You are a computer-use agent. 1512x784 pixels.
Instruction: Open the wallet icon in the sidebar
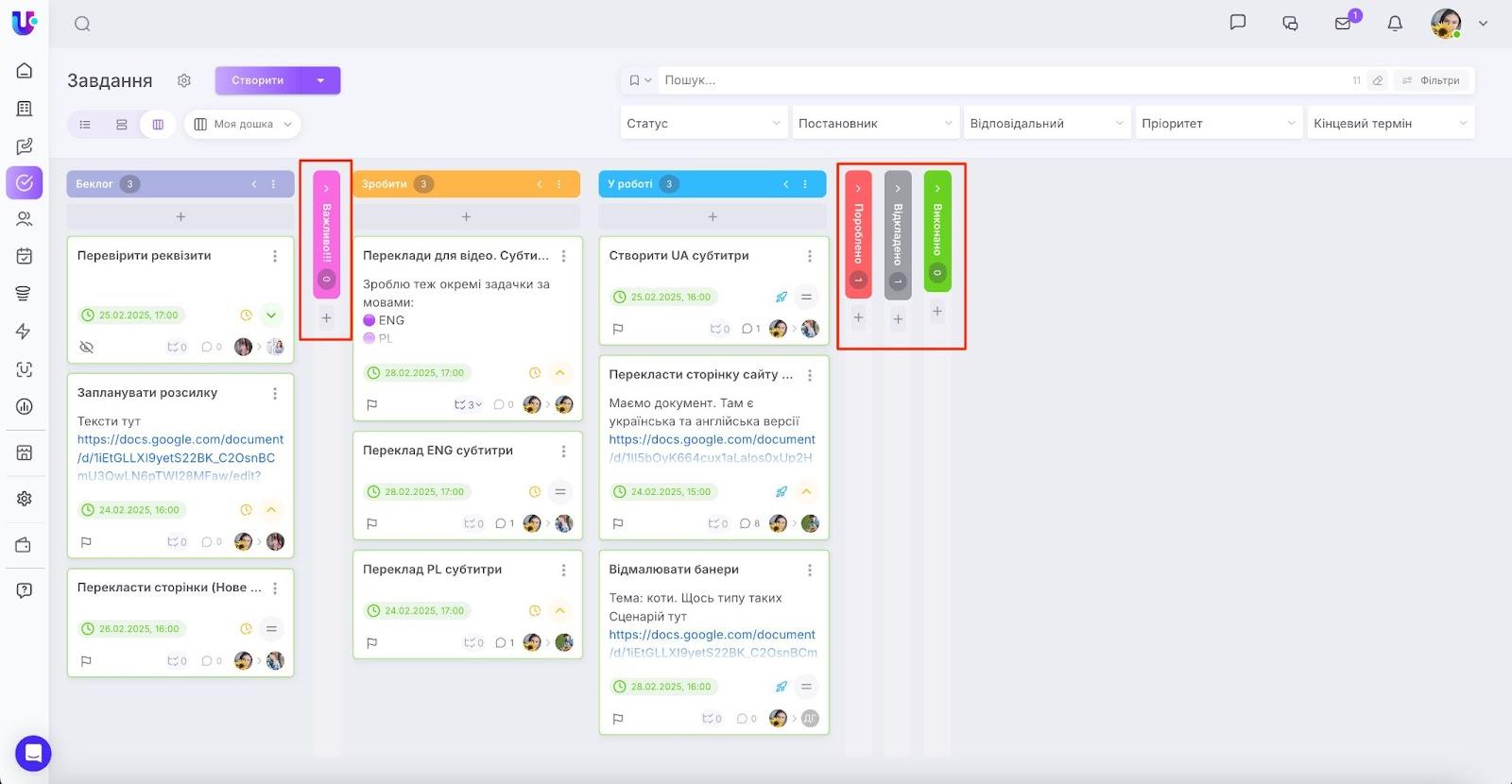[25, 545]
